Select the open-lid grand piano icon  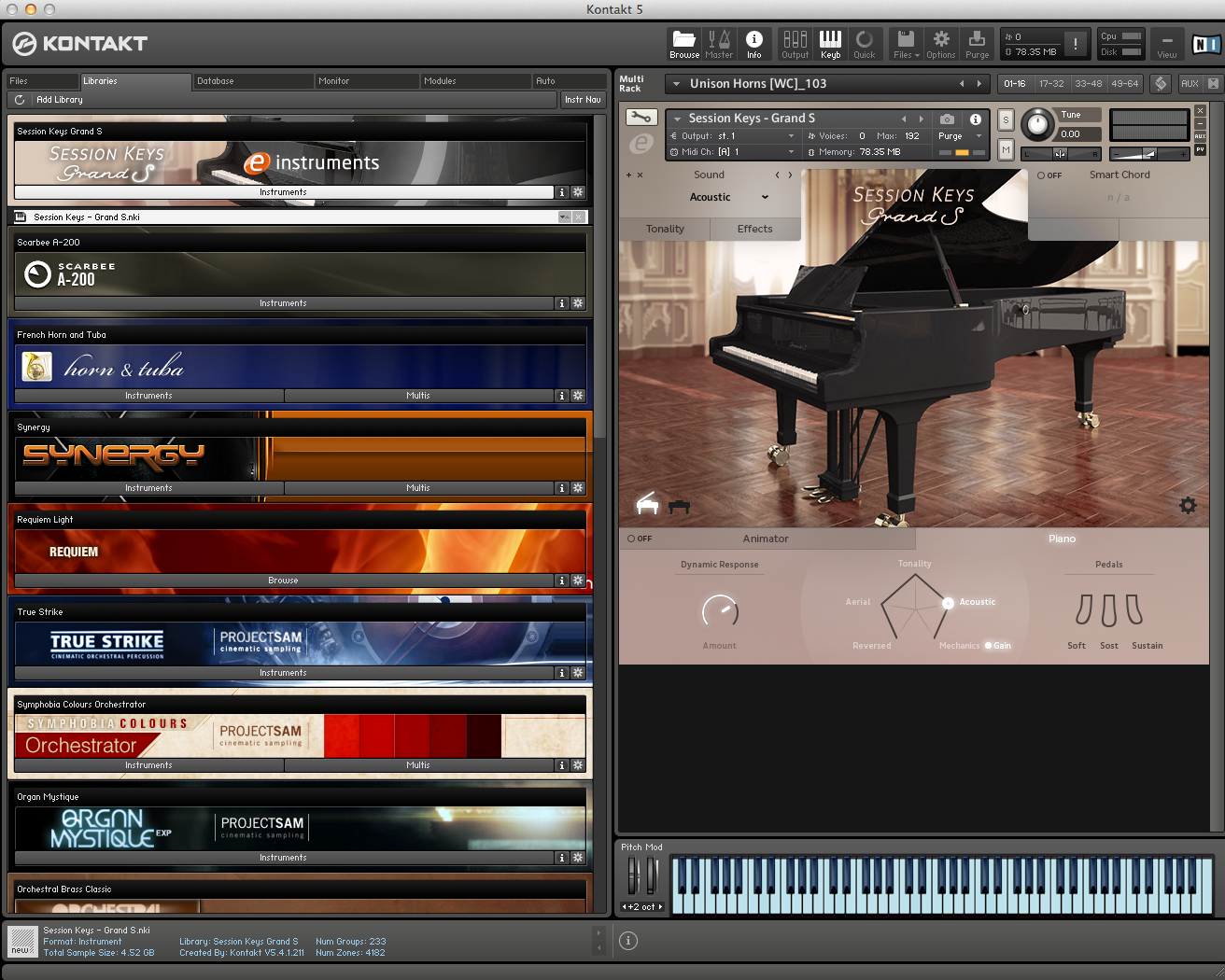647,504
